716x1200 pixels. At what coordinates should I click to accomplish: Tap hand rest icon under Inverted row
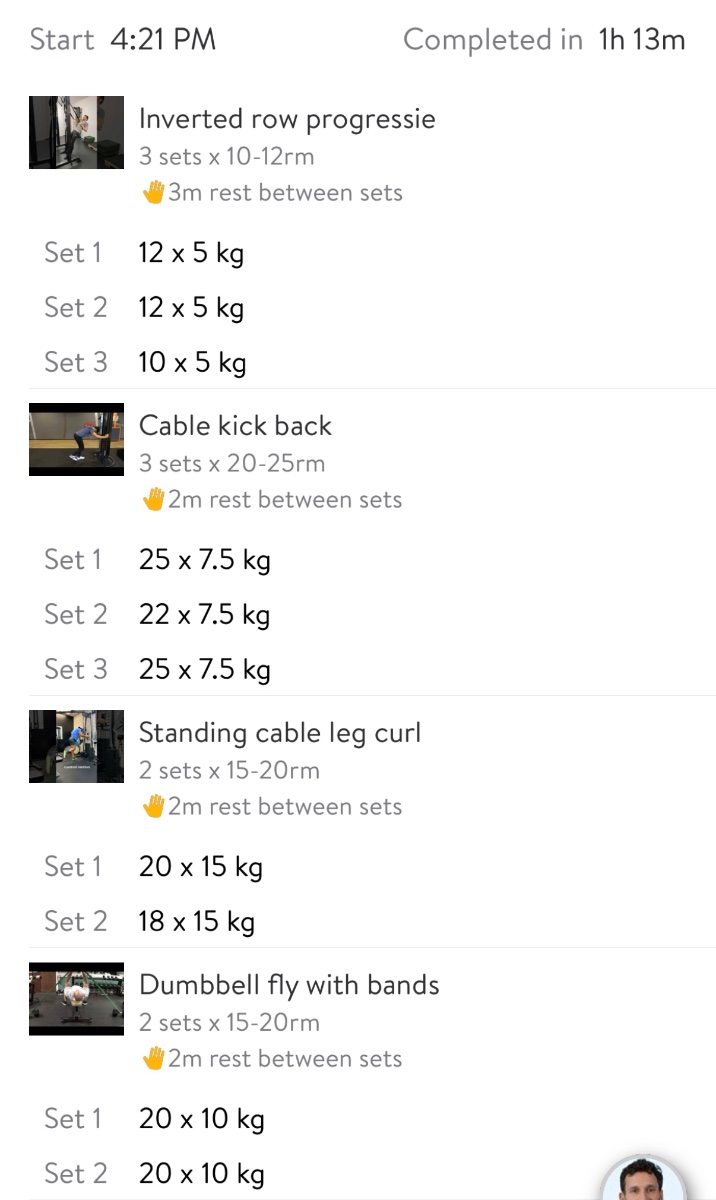click(153, 193)
